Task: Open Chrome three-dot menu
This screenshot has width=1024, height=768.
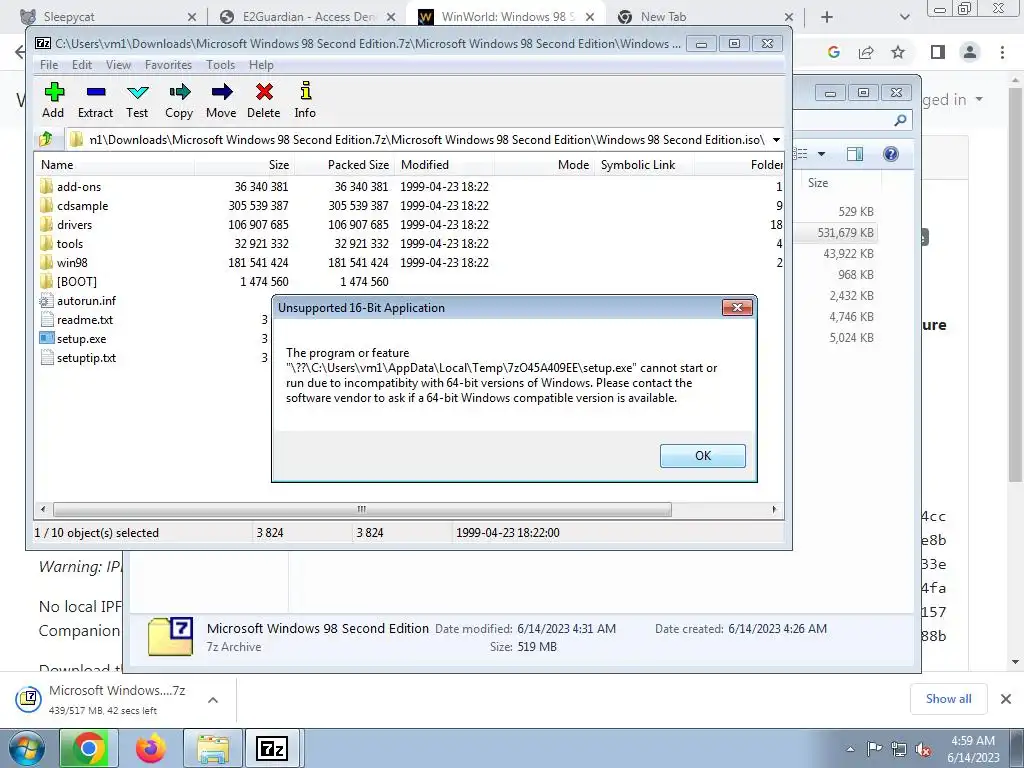Action: (1002, 52)
